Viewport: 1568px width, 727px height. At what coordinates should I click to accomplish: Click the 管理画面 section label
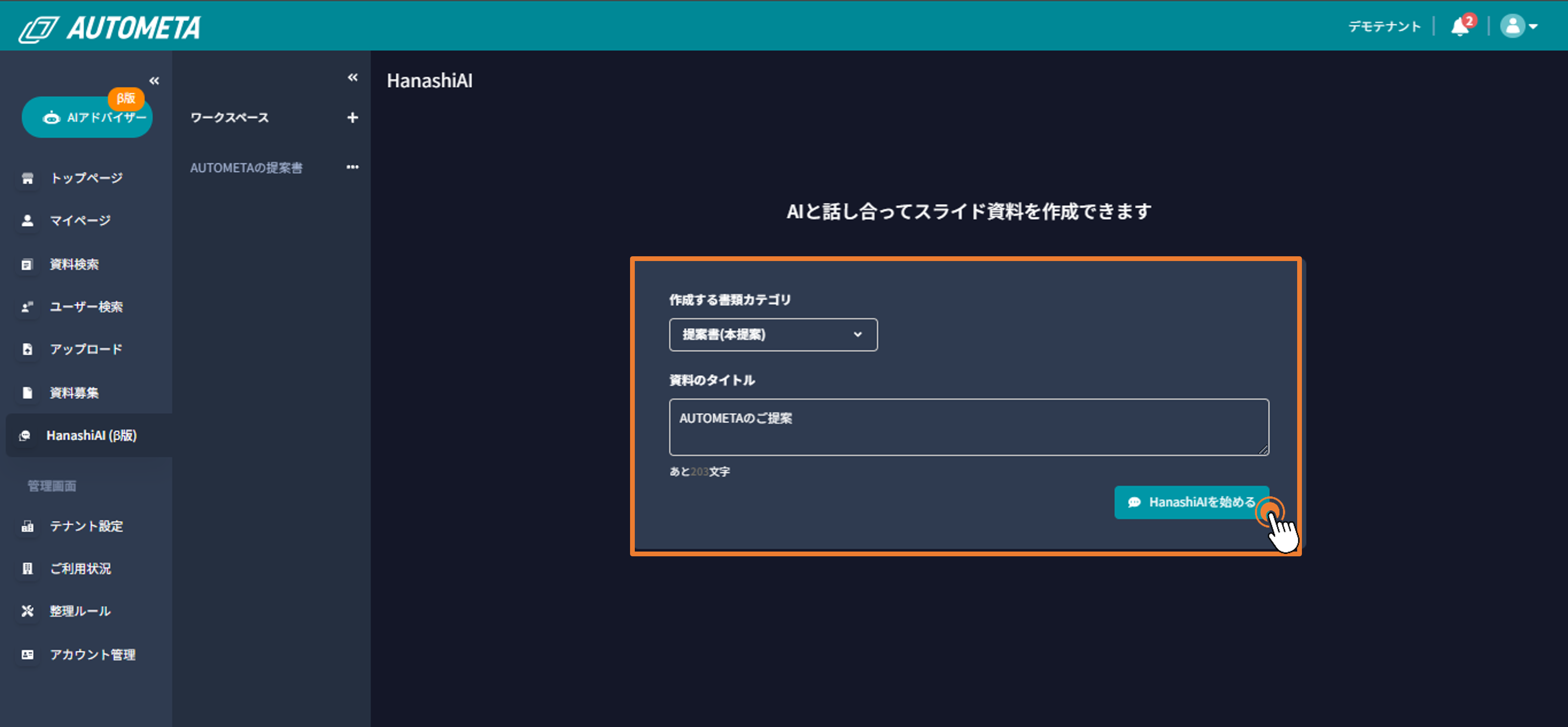(x=52, y=486)
